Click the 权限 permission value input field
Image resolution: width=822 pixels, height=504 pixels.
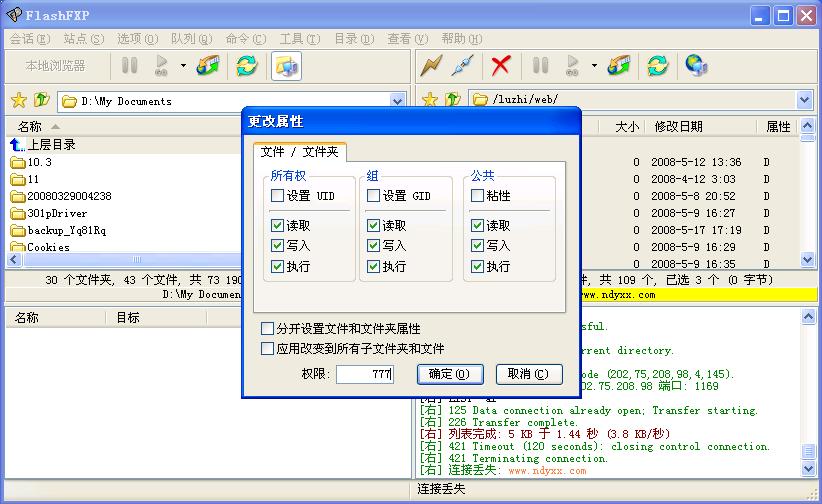coord(365,374)
